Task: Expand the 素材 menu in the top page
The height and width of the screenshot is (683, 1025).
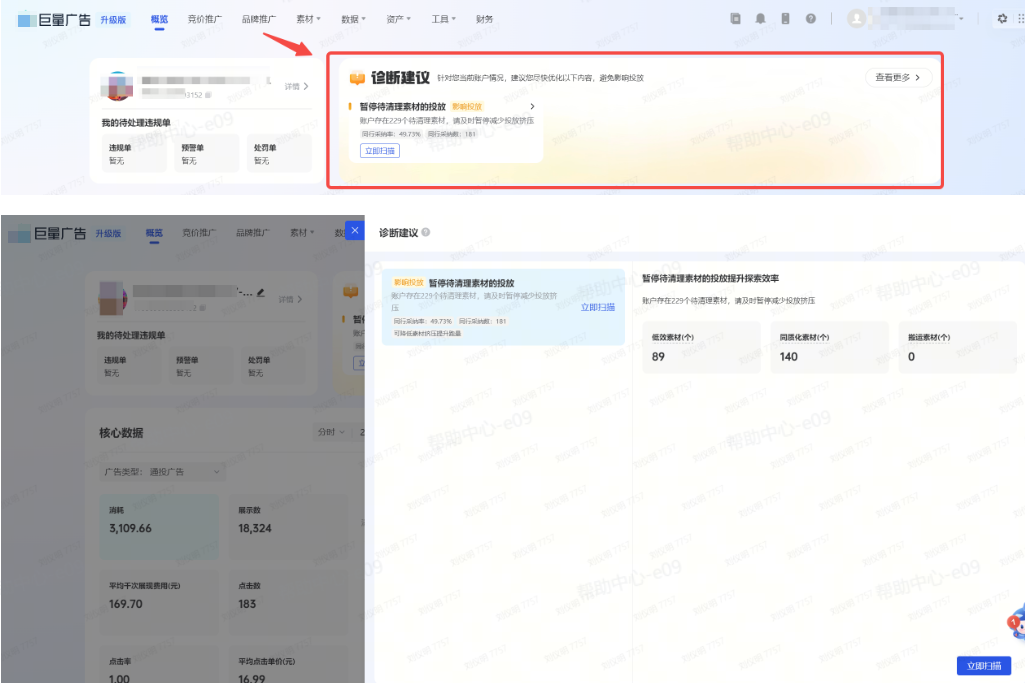Action: 308,19
